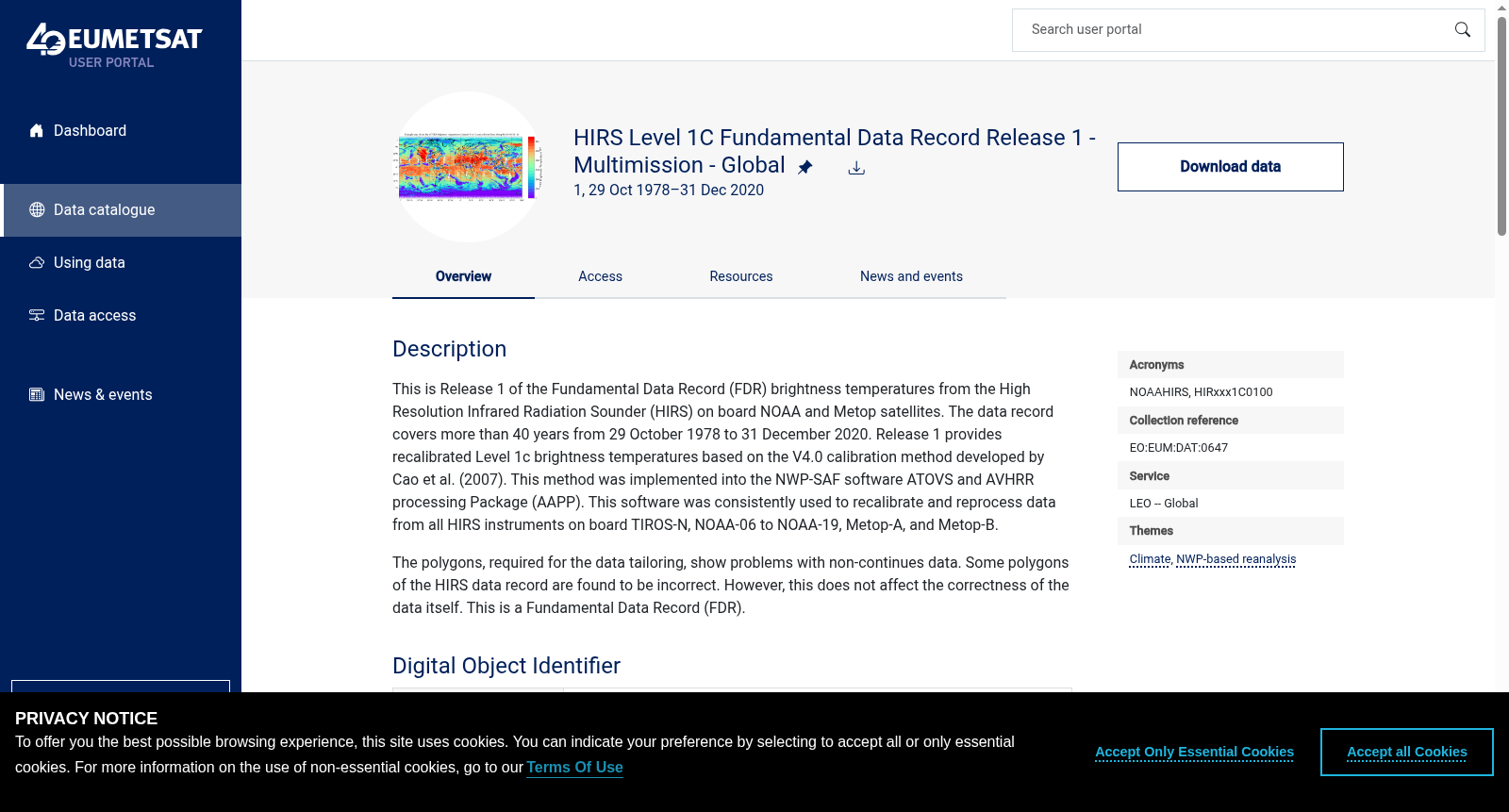Click the Collection reference label
The height and width of the screenshot is (812, 1509).
tap(1184, 421)
